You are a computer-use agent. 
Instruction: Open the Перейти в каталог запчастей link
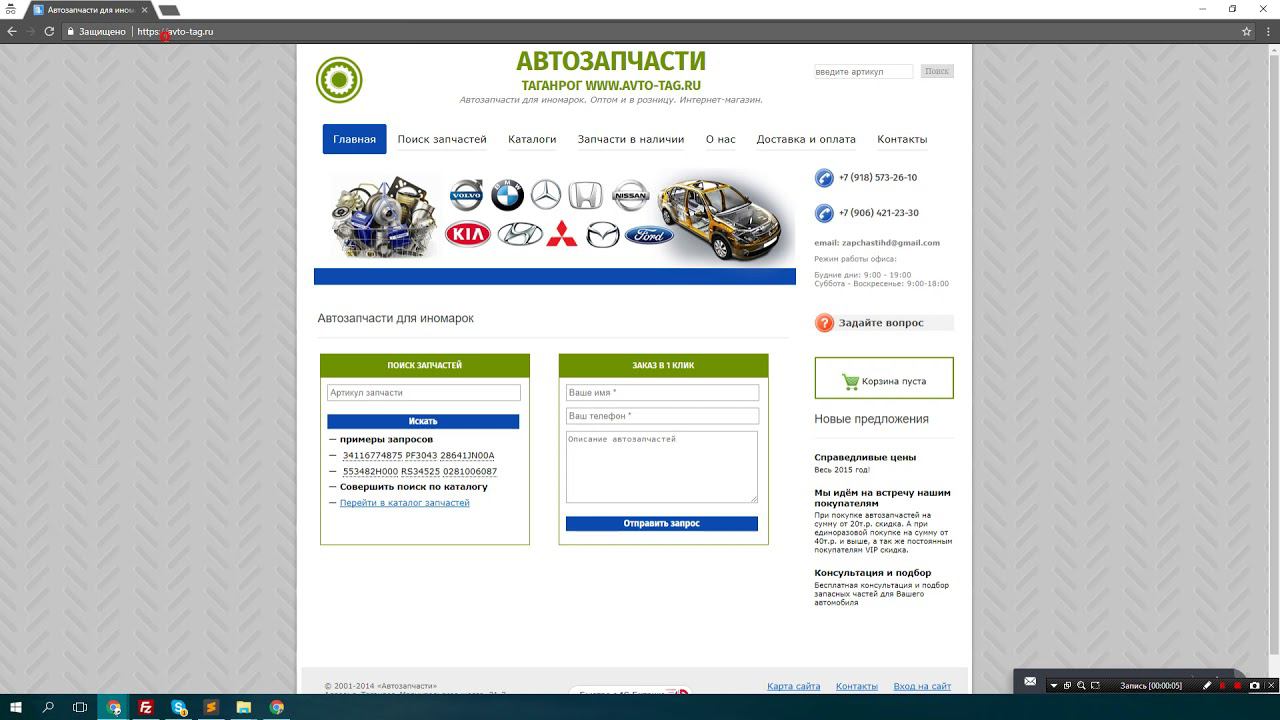(x=404, y=503)
